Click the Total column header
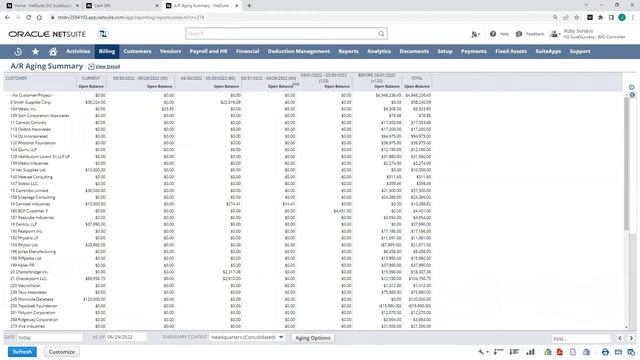The height and width of the screenshot is (360, 640). pyautogui.click(x=417, y=78)
